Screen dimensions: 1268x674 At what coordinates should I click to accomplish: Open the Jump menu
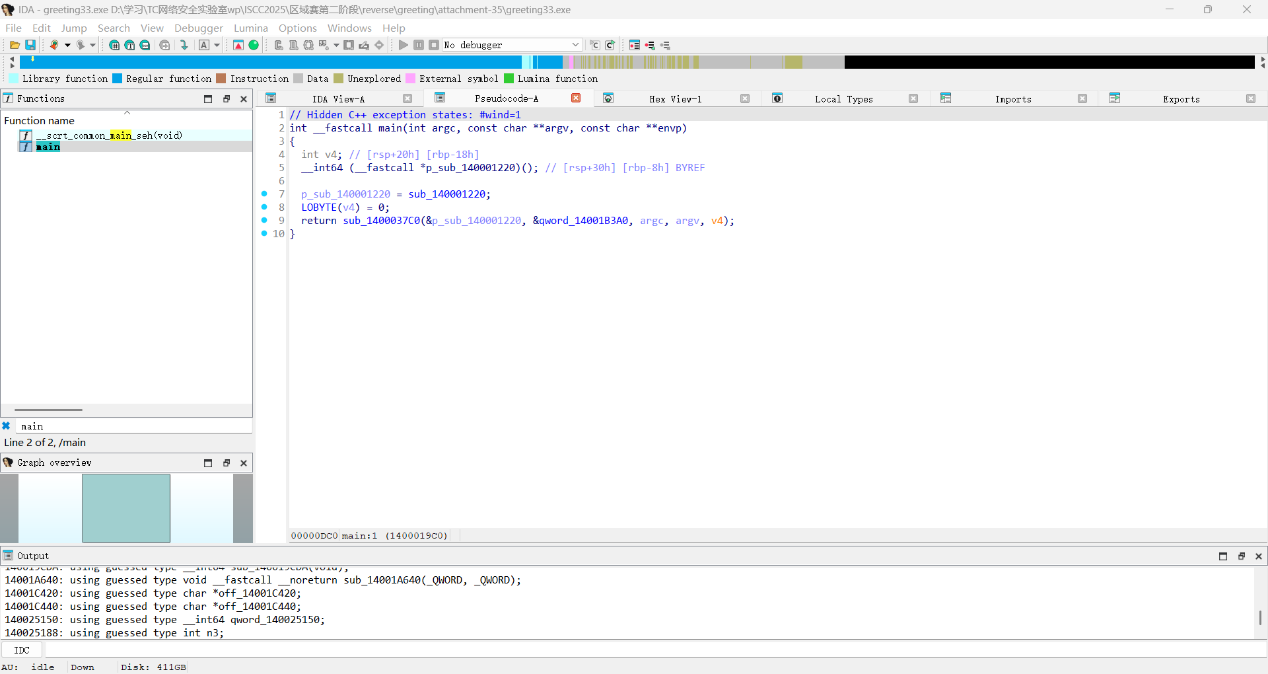pos(74,28)
